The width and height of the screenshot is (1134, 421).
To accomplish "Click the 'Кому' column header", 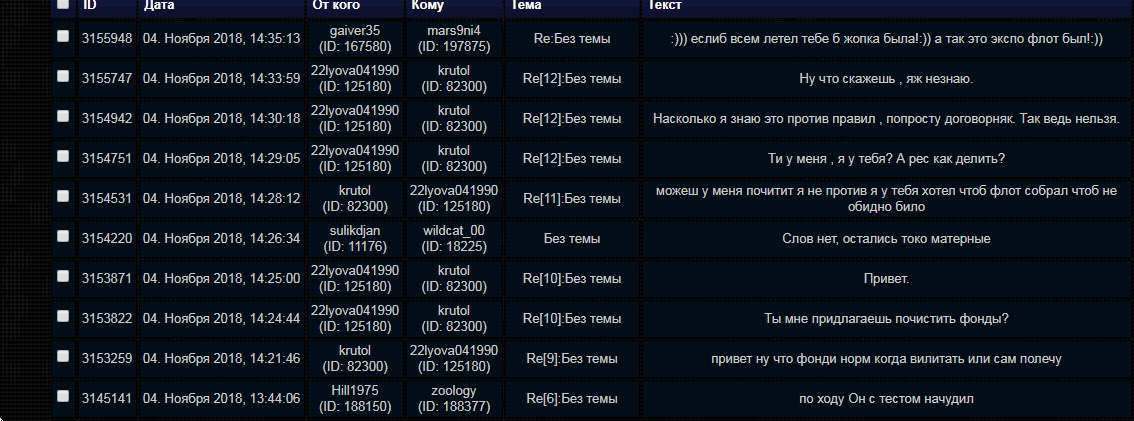I will [427, 5].
